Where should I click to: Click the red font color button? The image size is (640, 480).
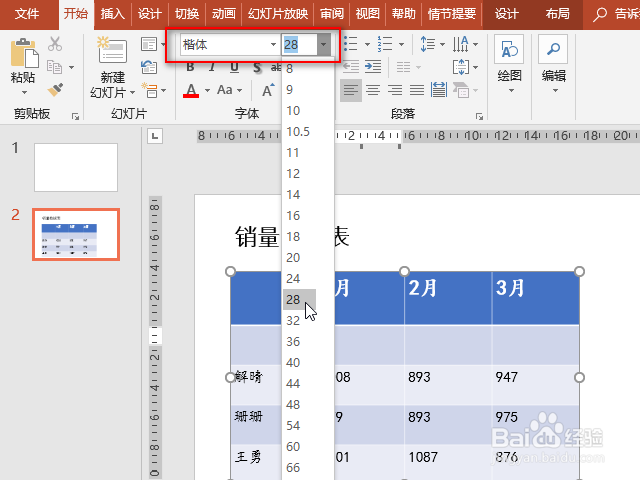coord(191,90)
